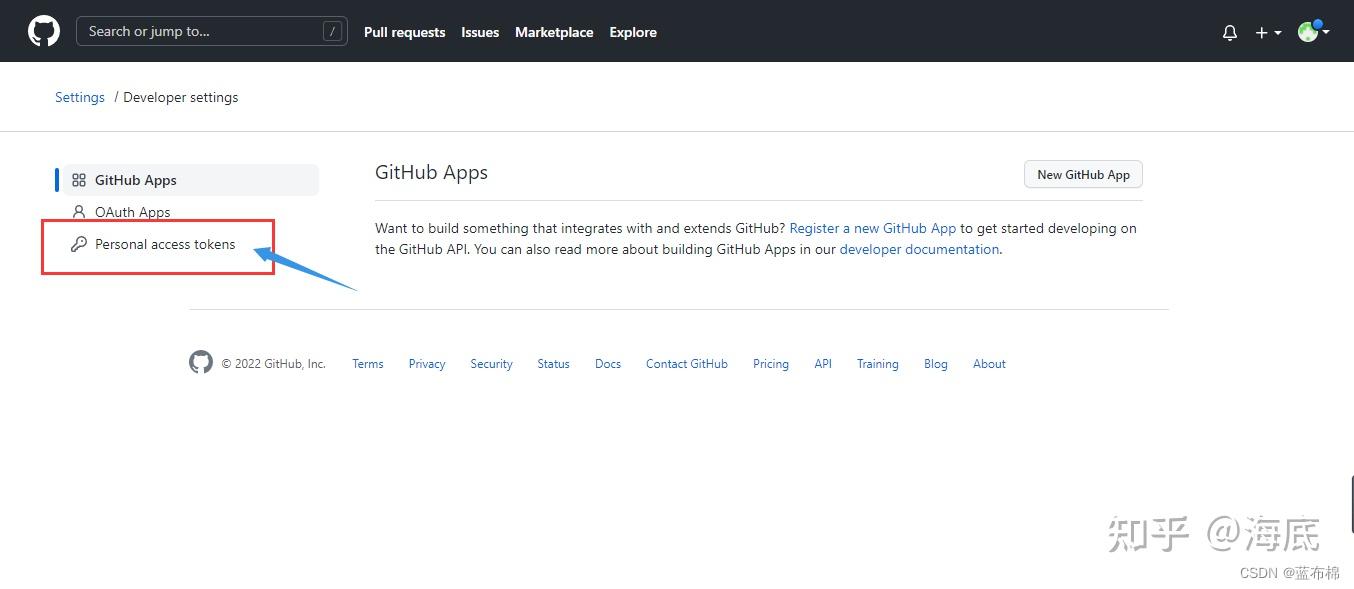Click the Contact GitHub footer link
Screen dimensions: 1354x589
click(686, 364)
